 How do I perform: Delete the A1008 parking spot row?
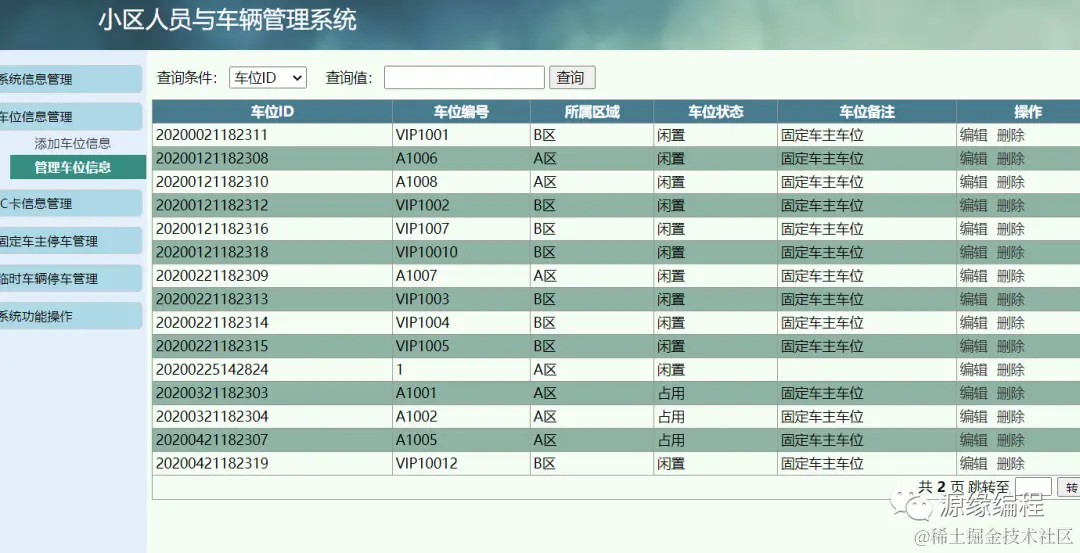(x=1010, y=182)
